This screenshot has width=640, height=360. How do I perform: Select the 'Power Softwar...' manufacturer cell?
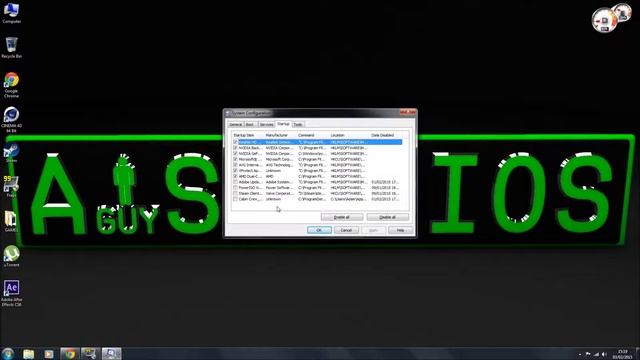280,188
